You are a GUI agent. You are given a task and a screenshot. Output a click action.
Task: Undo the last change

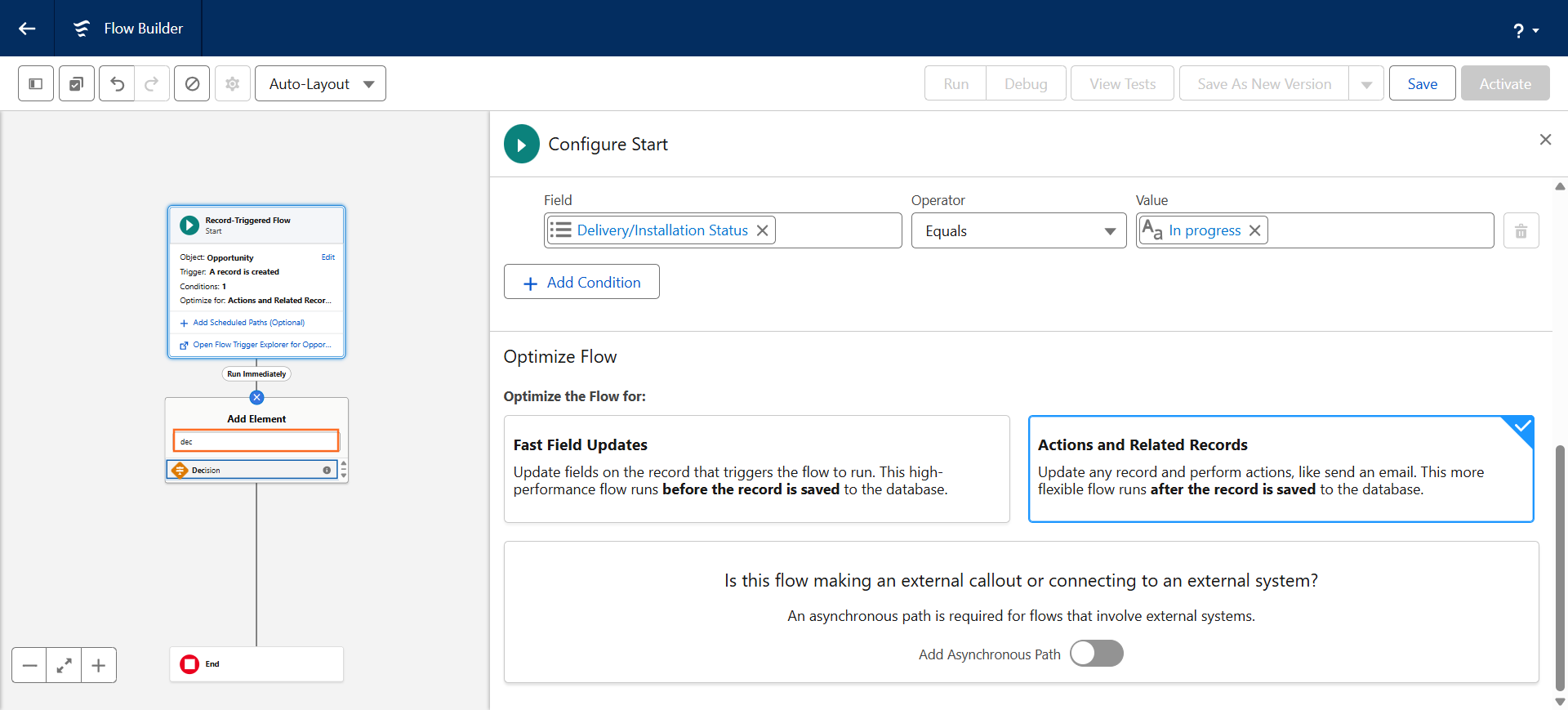pos(117,83)
